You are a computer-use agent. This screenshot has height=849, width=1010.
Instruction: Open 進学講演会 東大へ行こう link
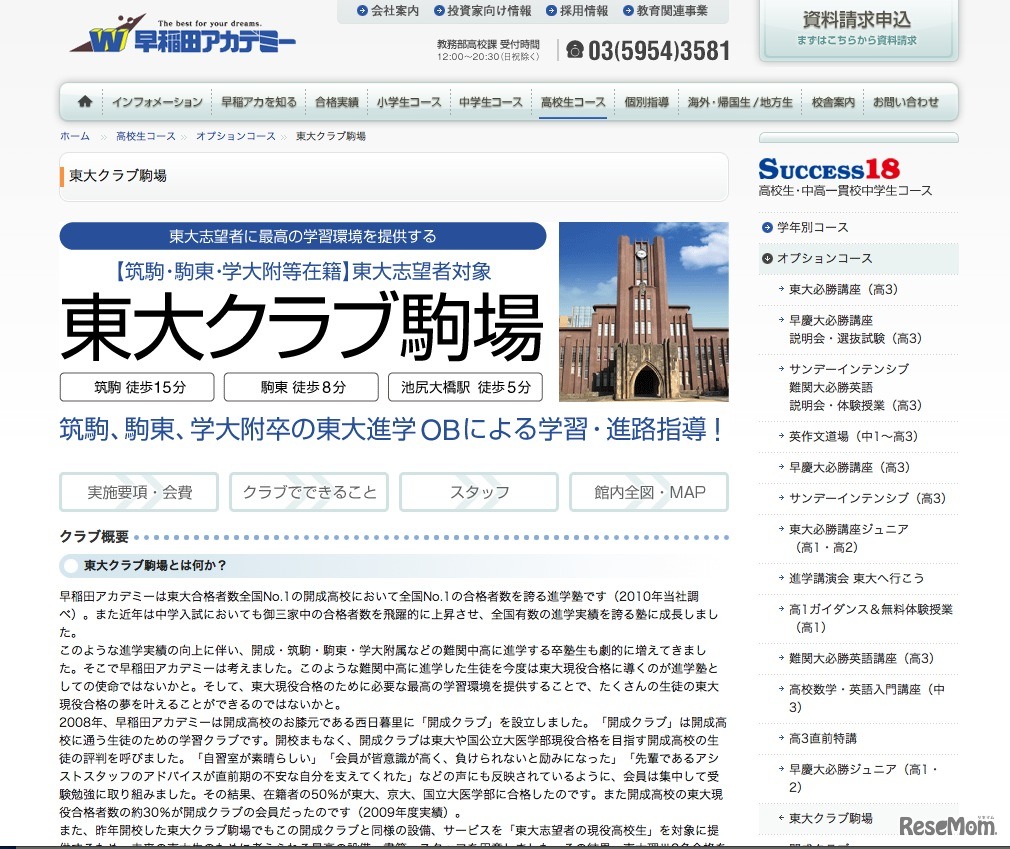(x=857, y=578)
